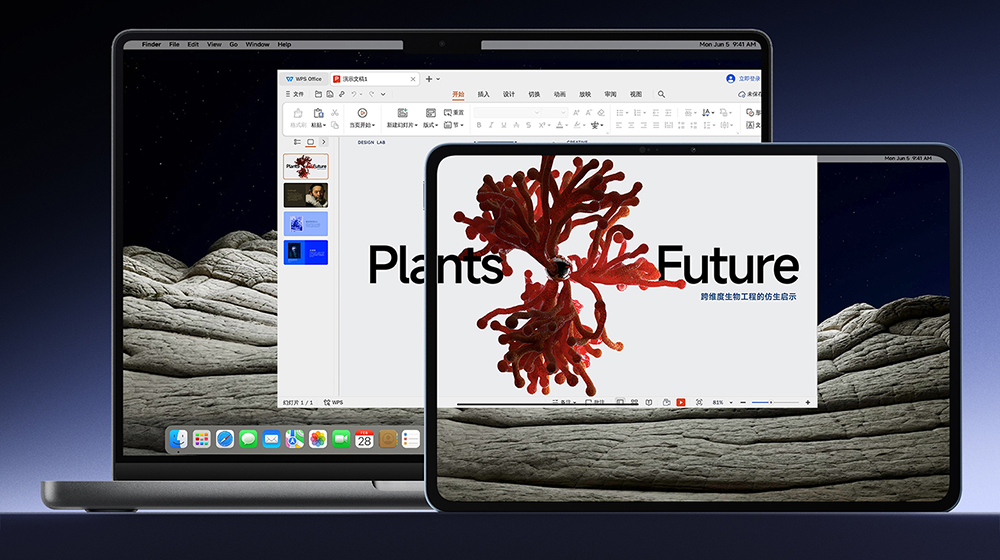Collapse slide panel with chevron arrow
Viewport: 1000px width, 560px height.
pyautogui.click(x=324, y=142)
